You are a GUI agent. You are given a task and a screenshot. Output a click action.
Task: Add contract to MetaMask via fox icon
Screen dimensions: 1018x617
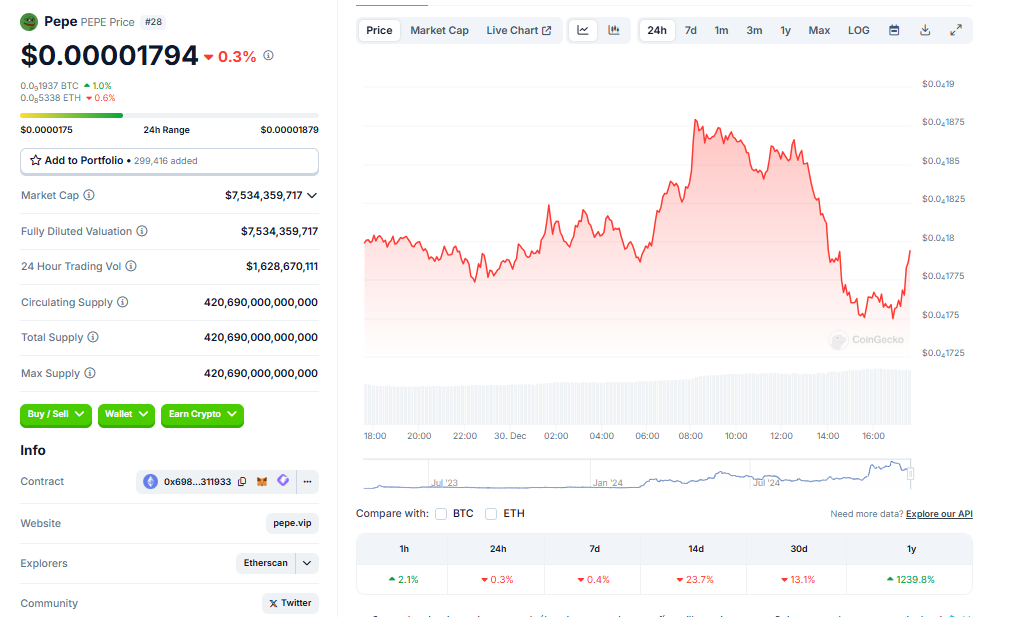click(x=262, y=482)
